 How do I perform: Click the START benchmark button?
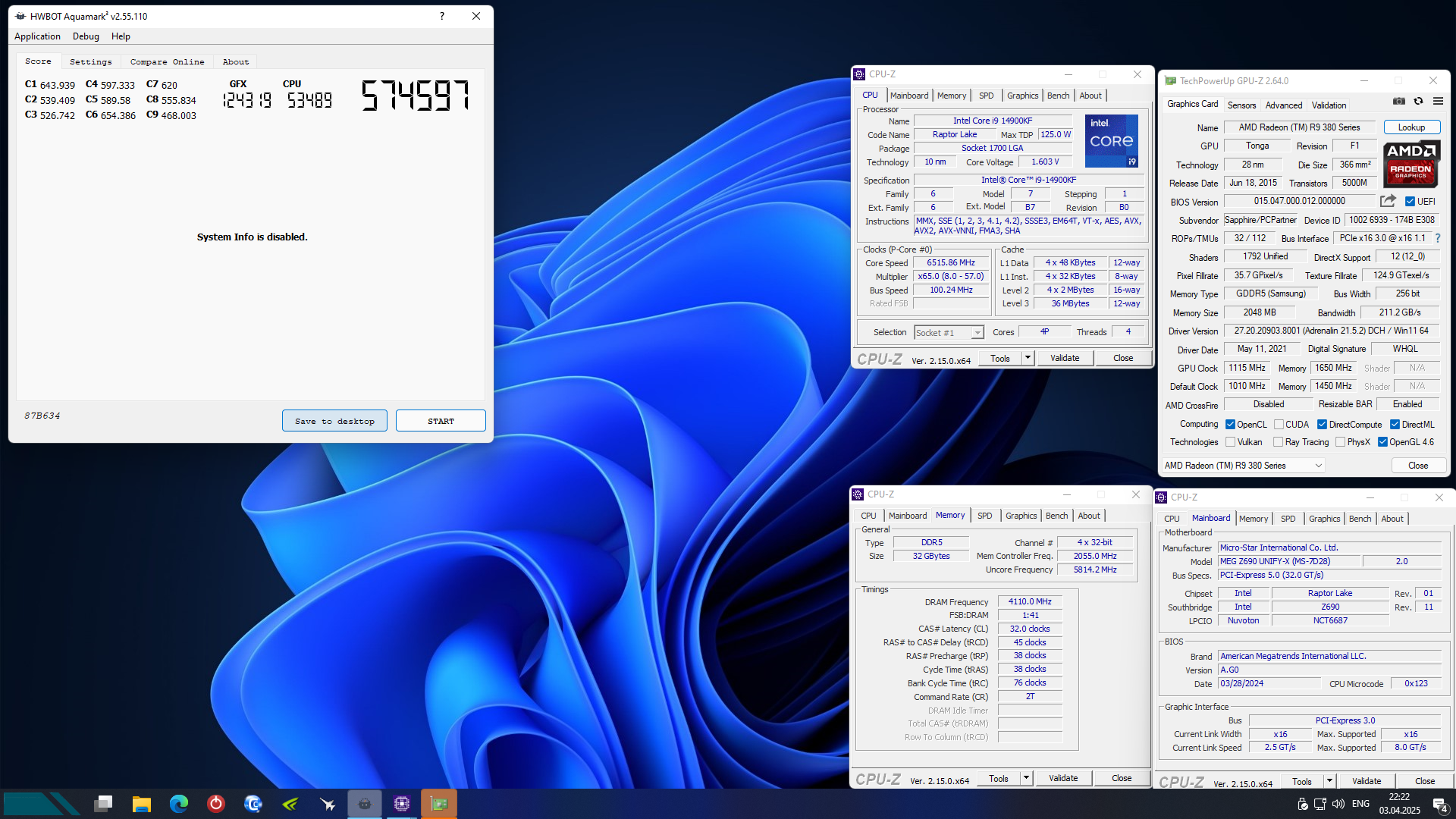pyautogui.click(x=441, y=421)
